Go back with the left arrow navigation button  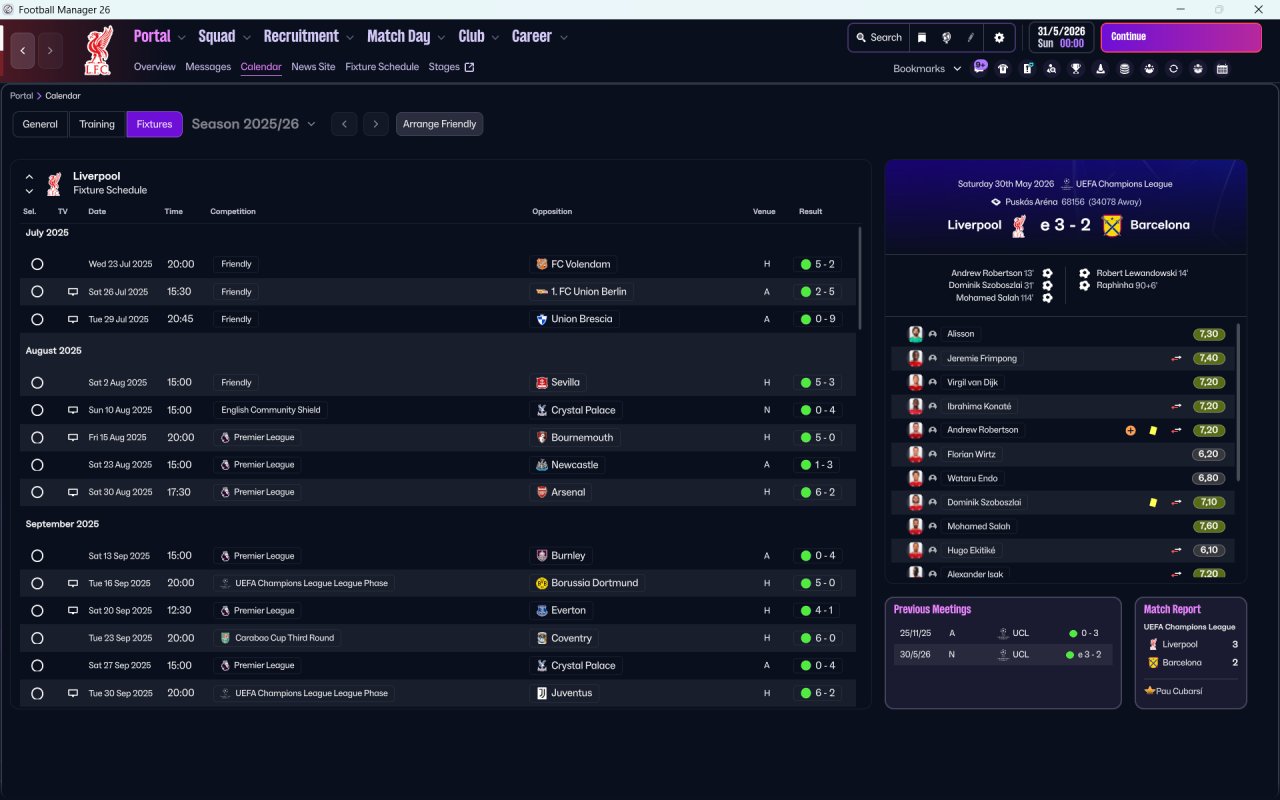pos(23,51)
